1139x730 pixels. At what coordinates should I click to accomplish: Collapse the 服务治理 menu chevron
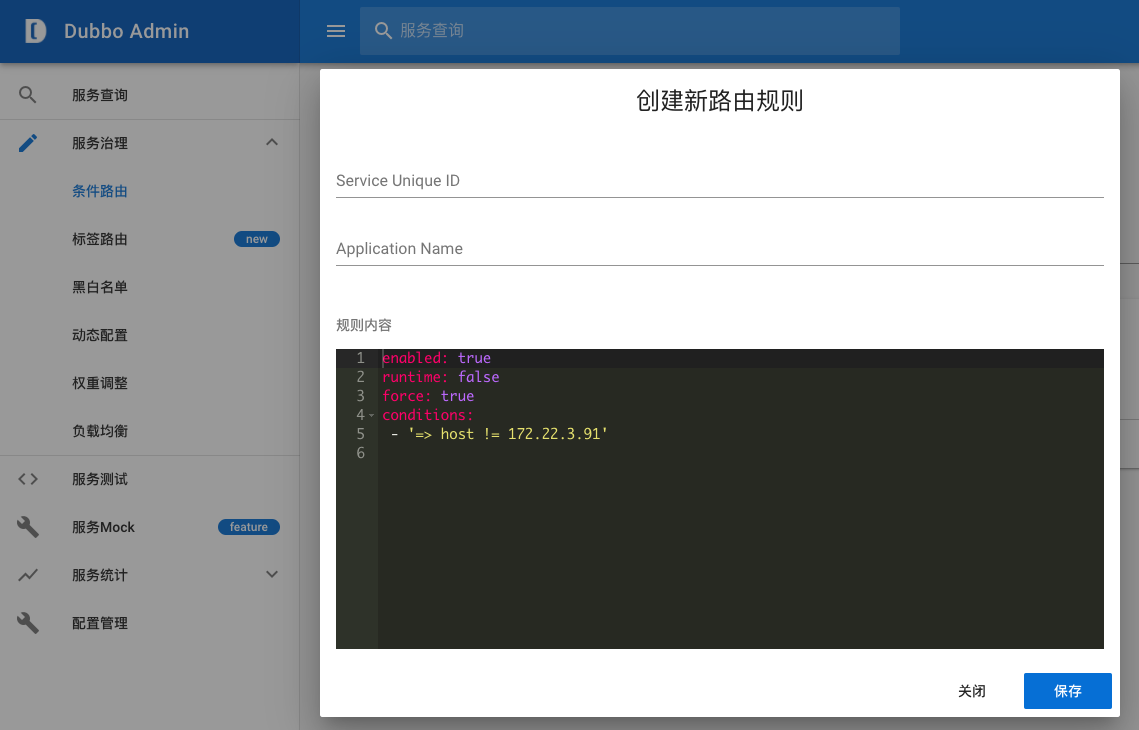click(x=271, y=143)
